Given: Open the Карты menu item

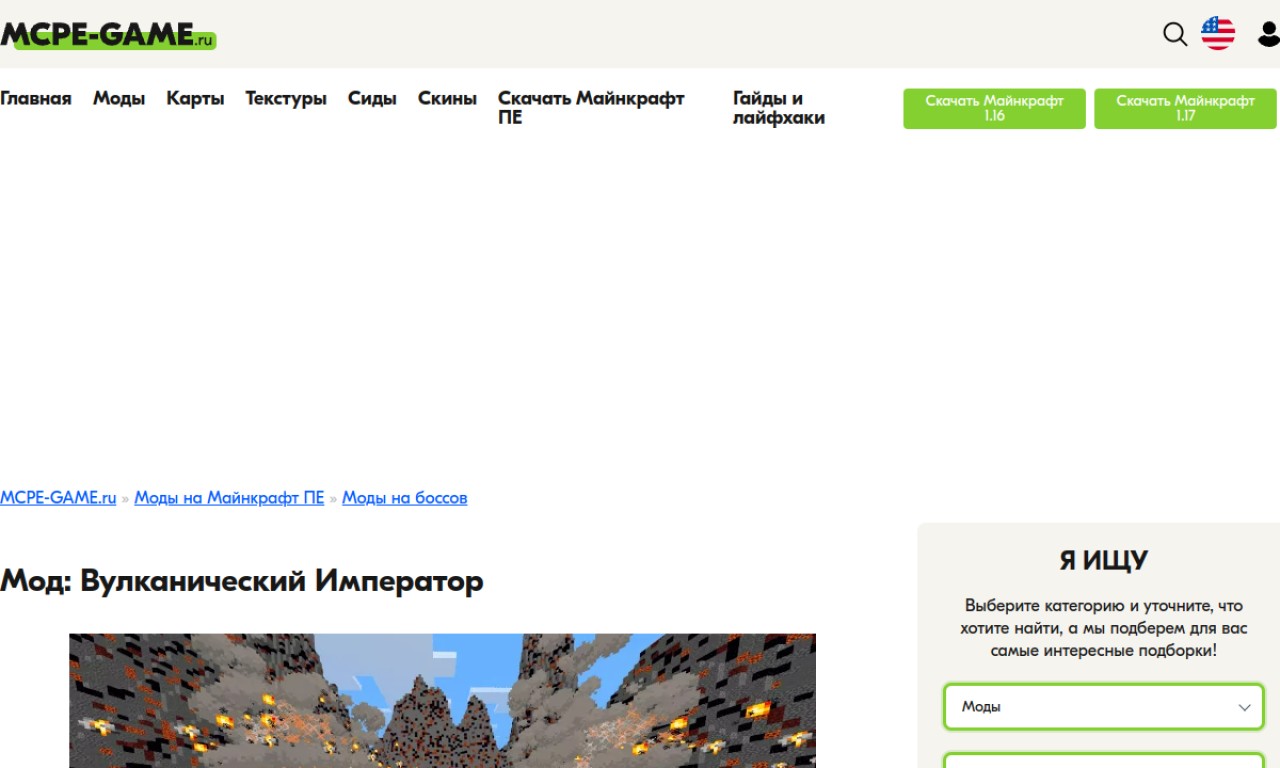Looking at the screenshot, I should coord(195,98).
